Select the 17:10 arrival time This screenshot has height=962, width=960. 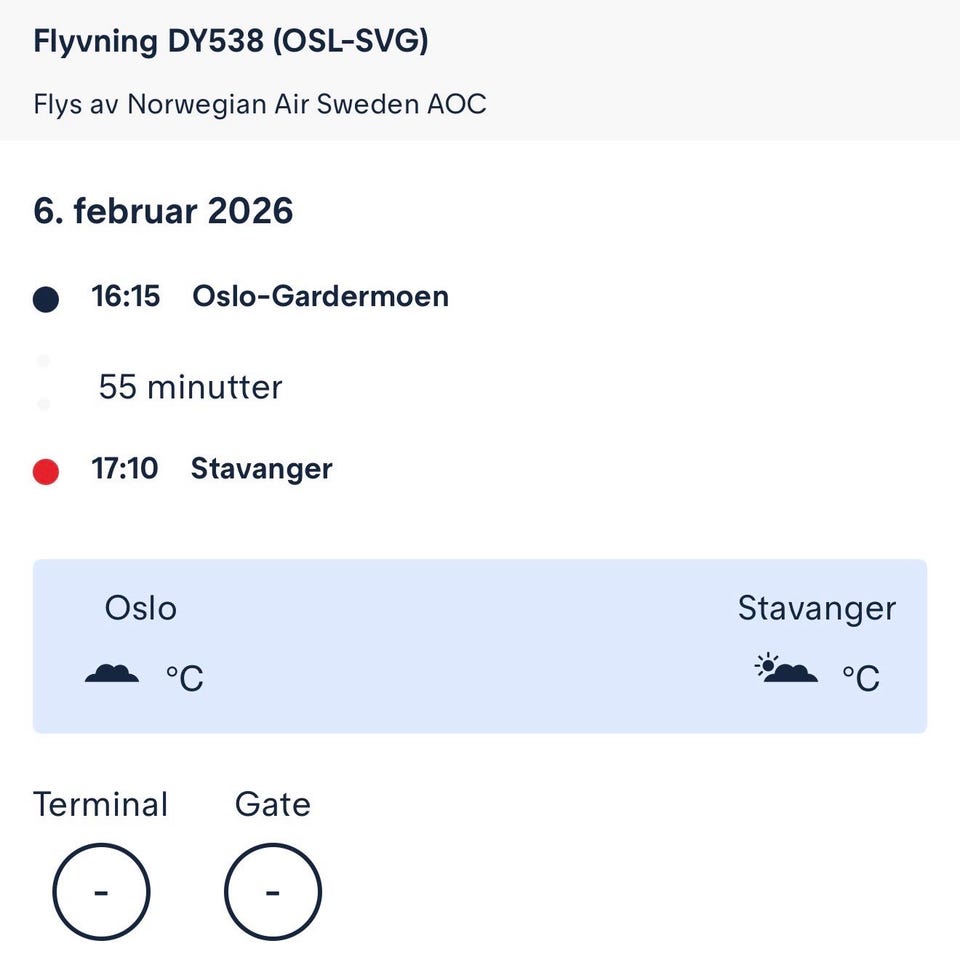125,468
